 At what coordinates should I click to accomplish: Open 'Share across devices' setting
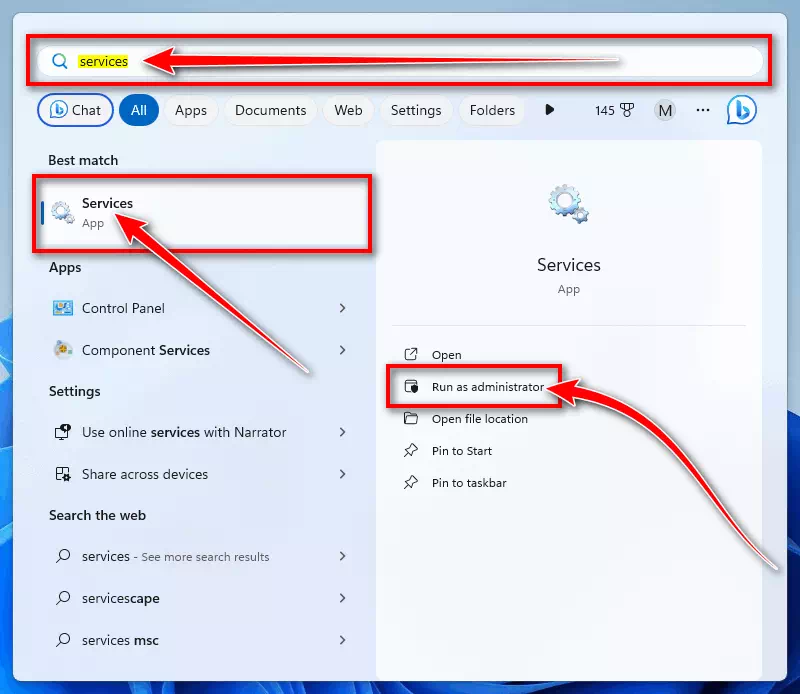pyautogui.click(x=199, y=474)
